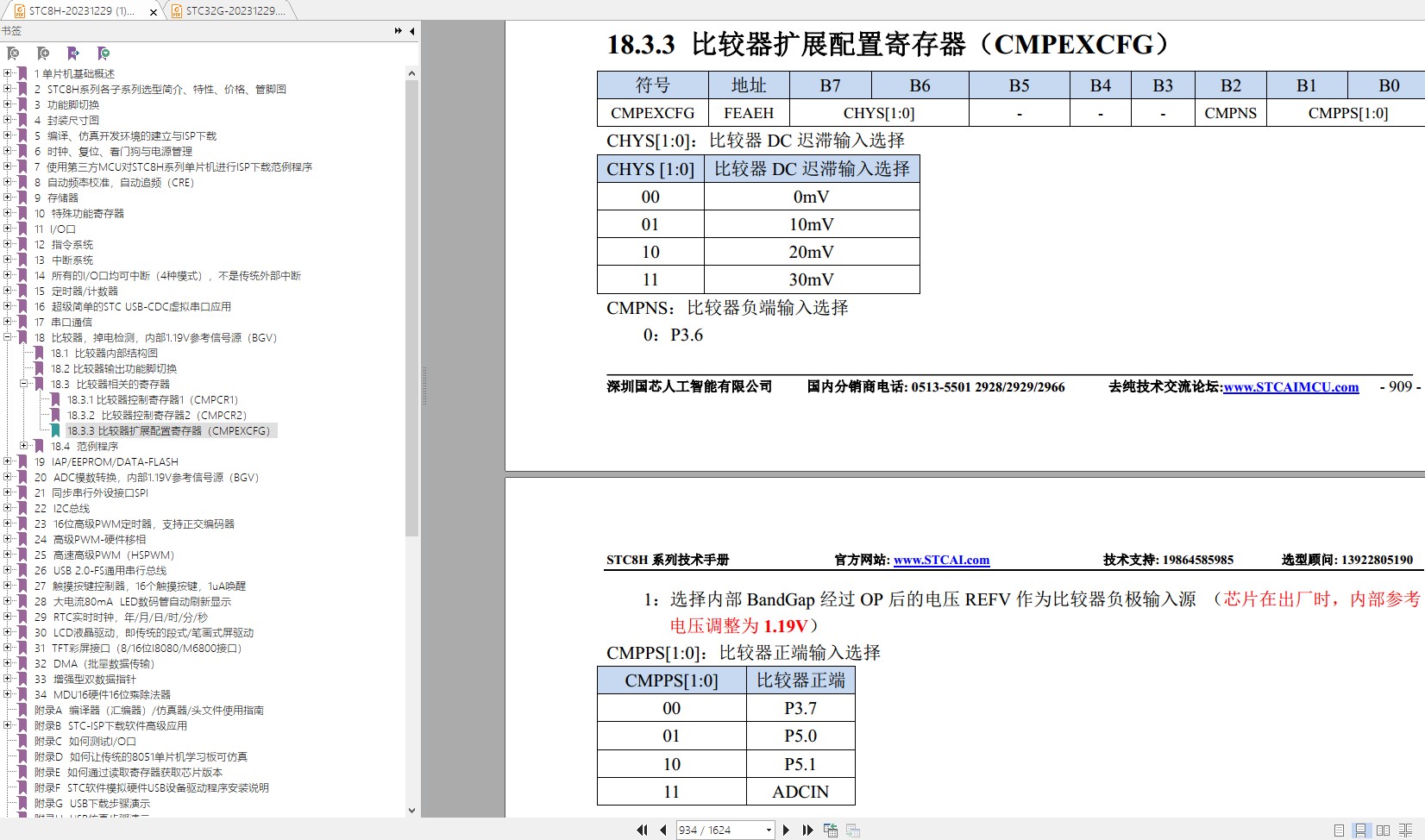Click the bookmark panel vertical scrollbar thumb
Image resolution: width=1425 pixels, height=840 pixels.
click(411, 309)
